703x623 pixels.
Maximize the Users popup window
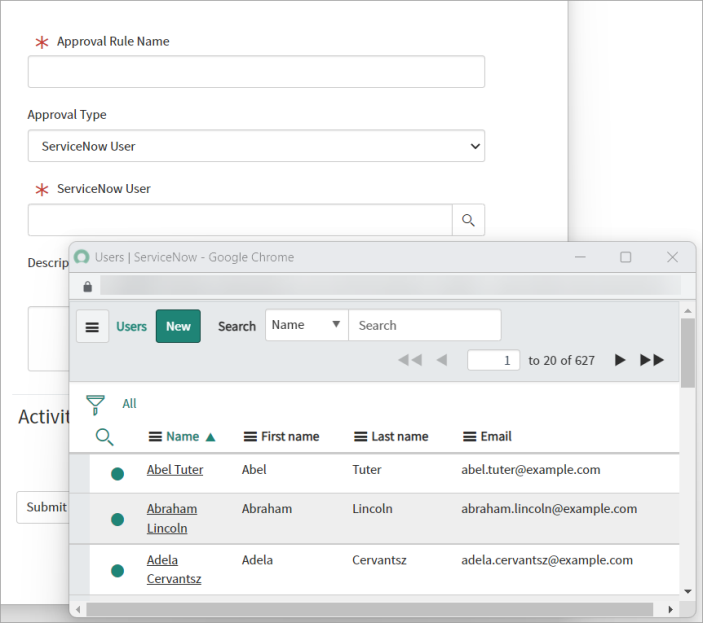coord(625,257)
